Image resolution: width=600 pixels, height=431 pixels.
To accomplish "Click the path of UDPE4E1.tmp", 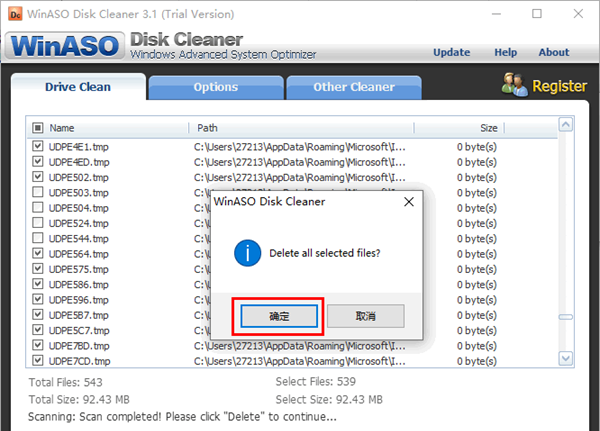I will pos(300,147).
